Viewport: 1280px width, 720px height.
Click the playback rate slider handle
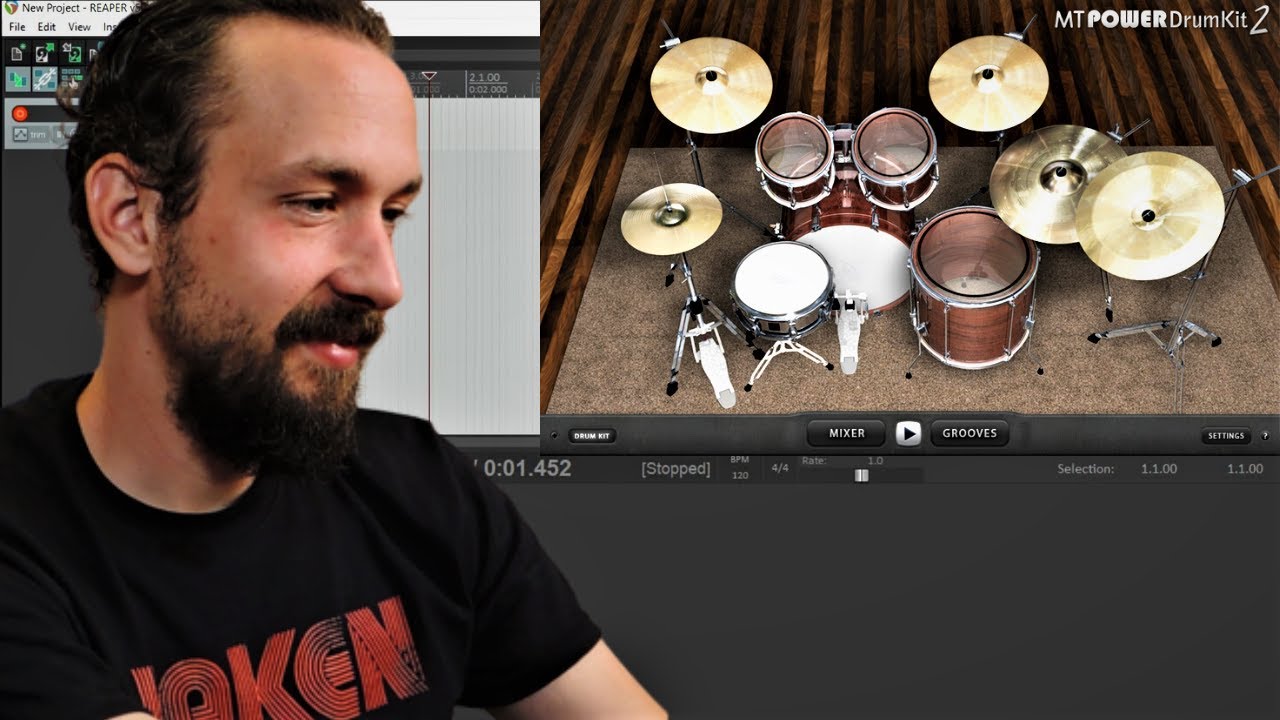point(861,475)
